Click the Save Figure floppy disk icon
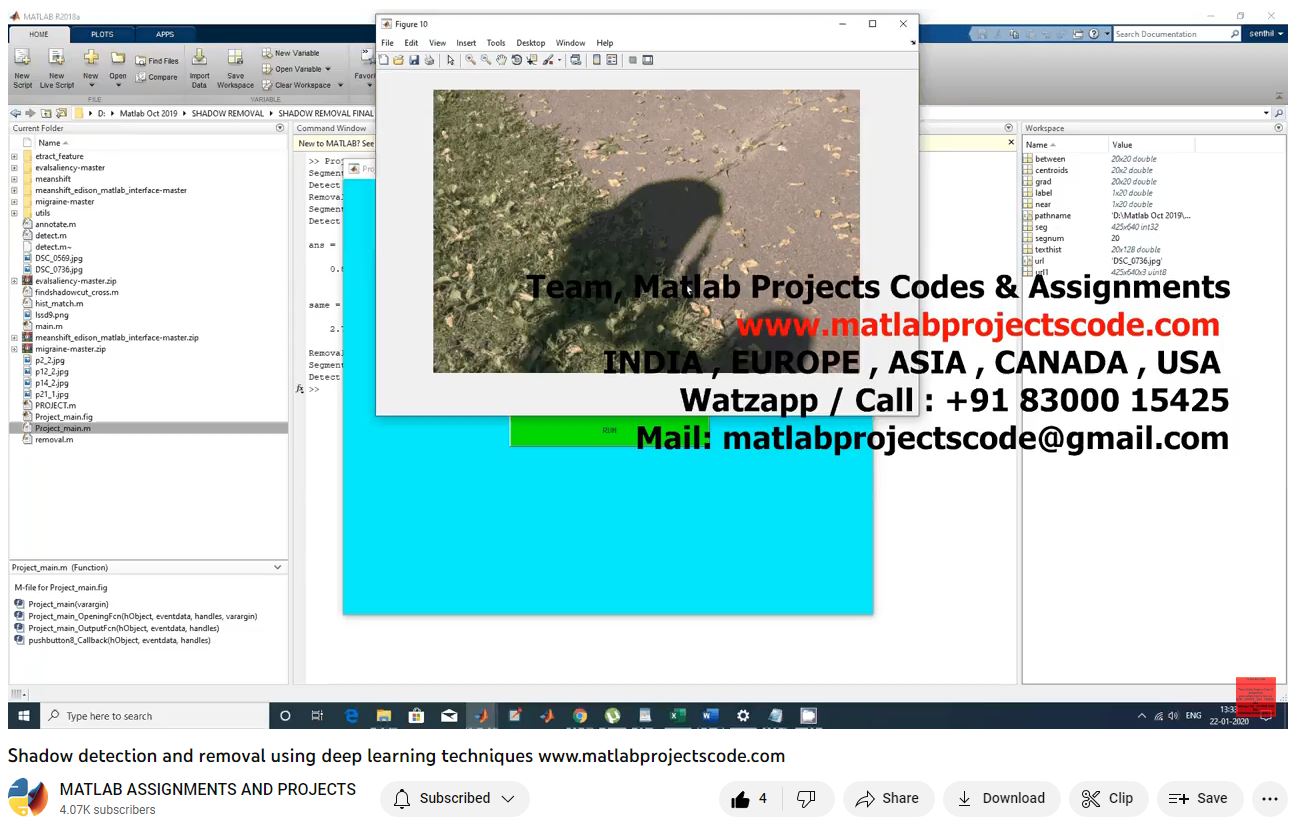 pos(414,60)
